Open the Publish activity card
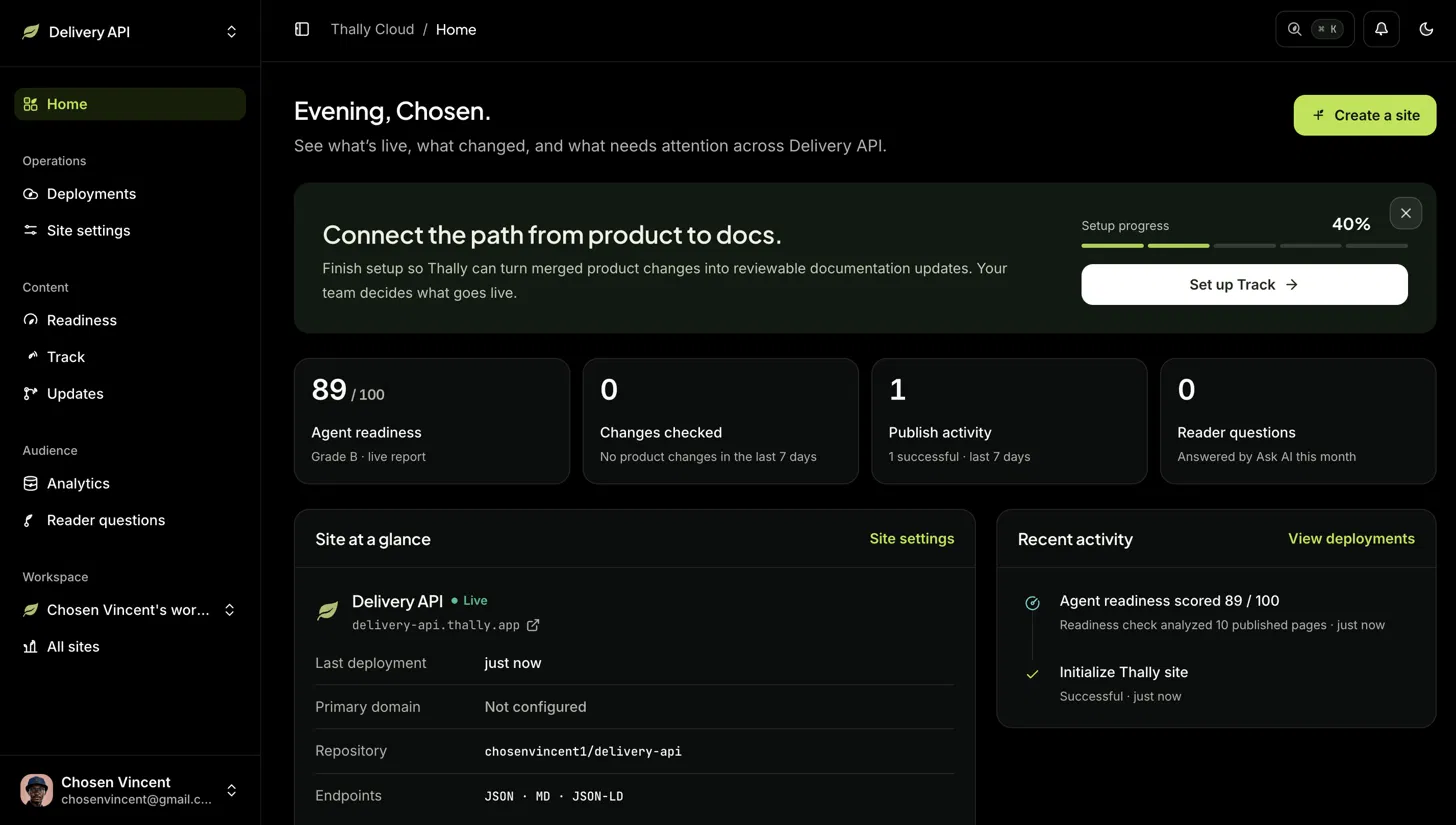 click(1009, 421)
